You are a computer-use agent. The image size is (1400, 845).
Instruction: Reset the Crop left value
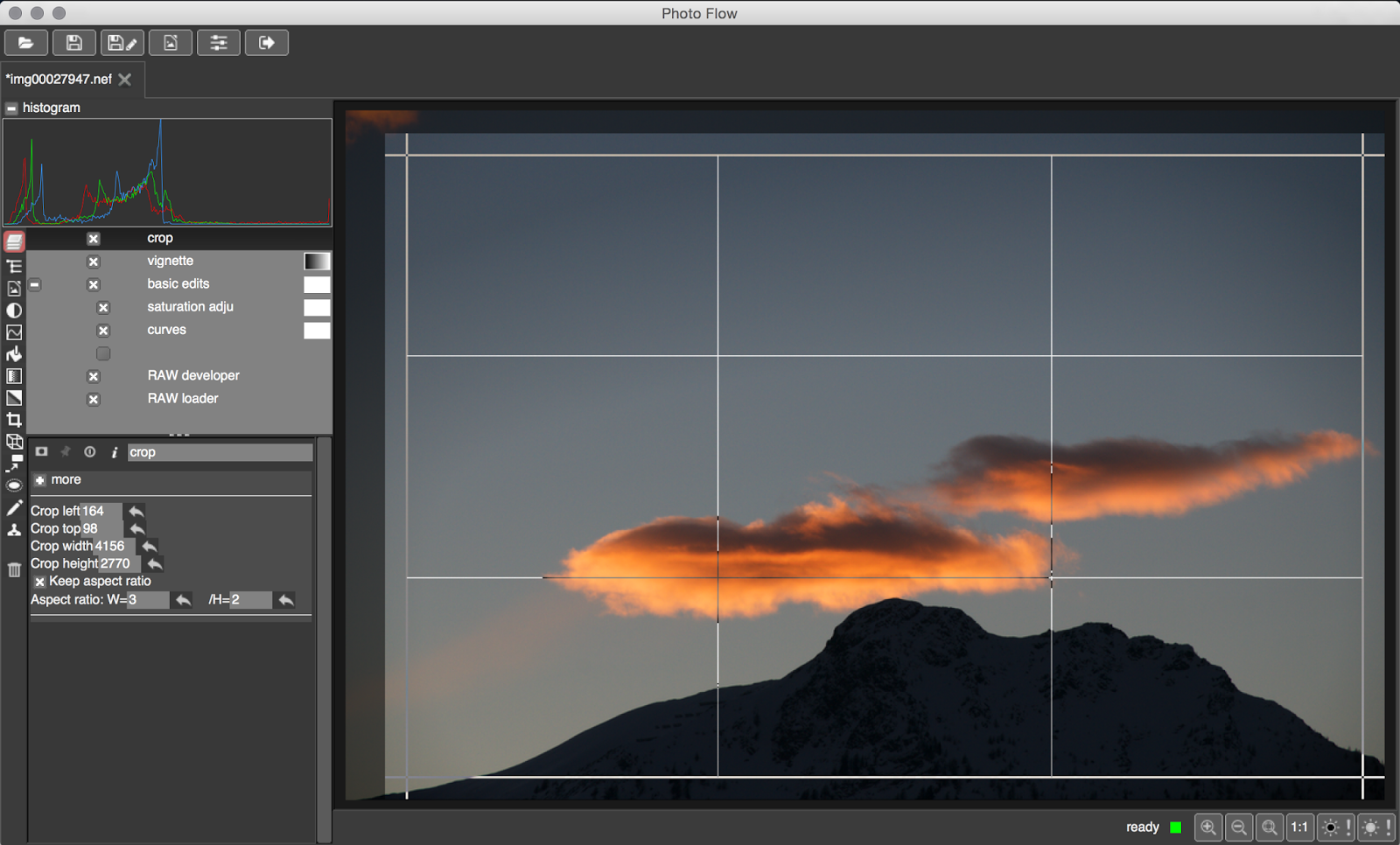pos(136,511)
